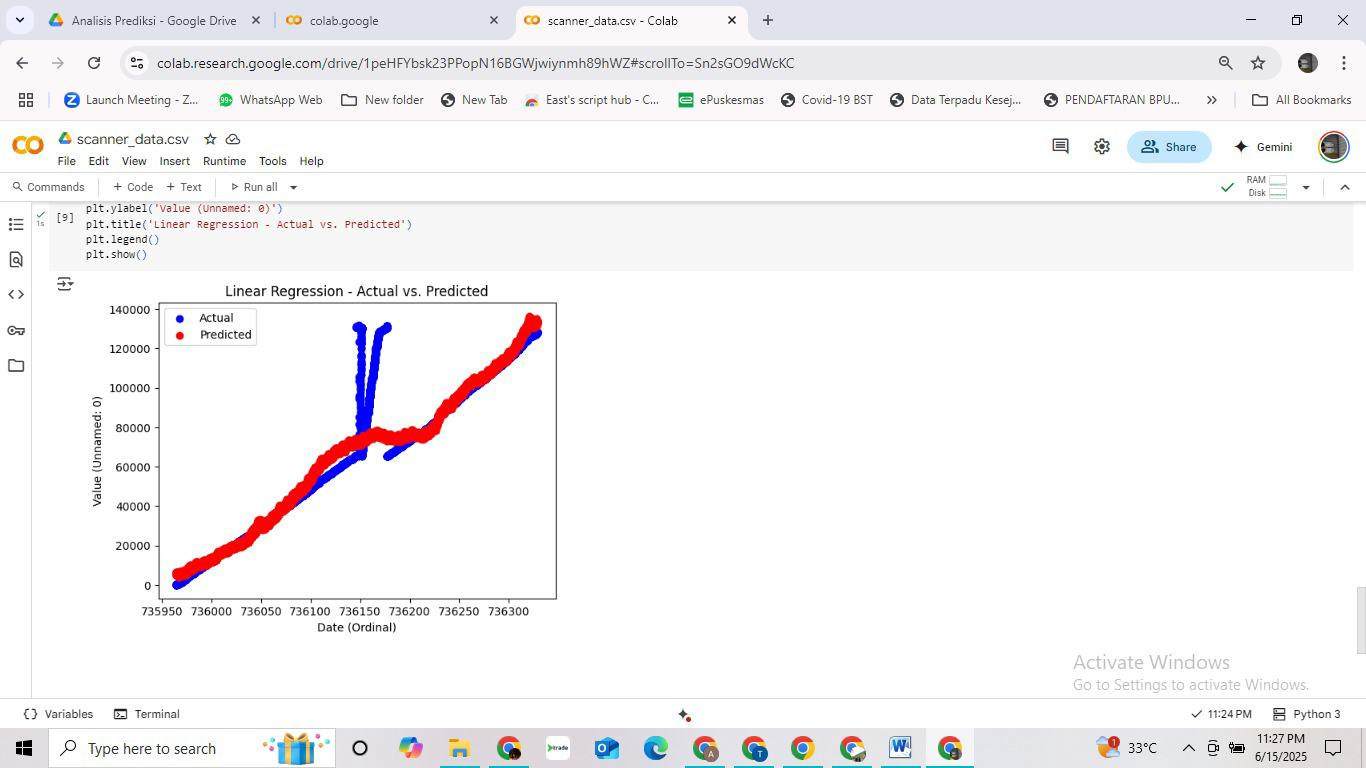Collapse the header using the chevron

pyautogui.click(x=1344, y=187)
